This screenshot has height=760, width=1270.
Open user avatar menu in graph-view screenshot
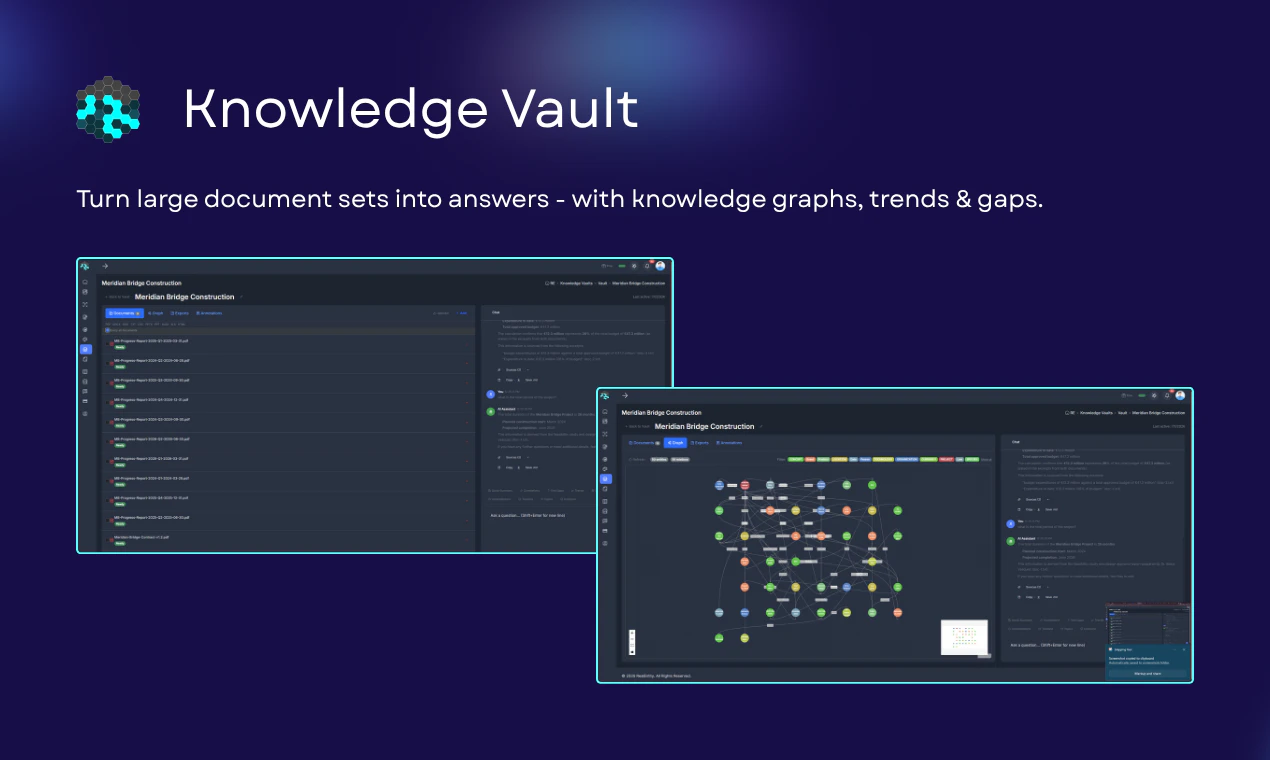(1180, 396)
